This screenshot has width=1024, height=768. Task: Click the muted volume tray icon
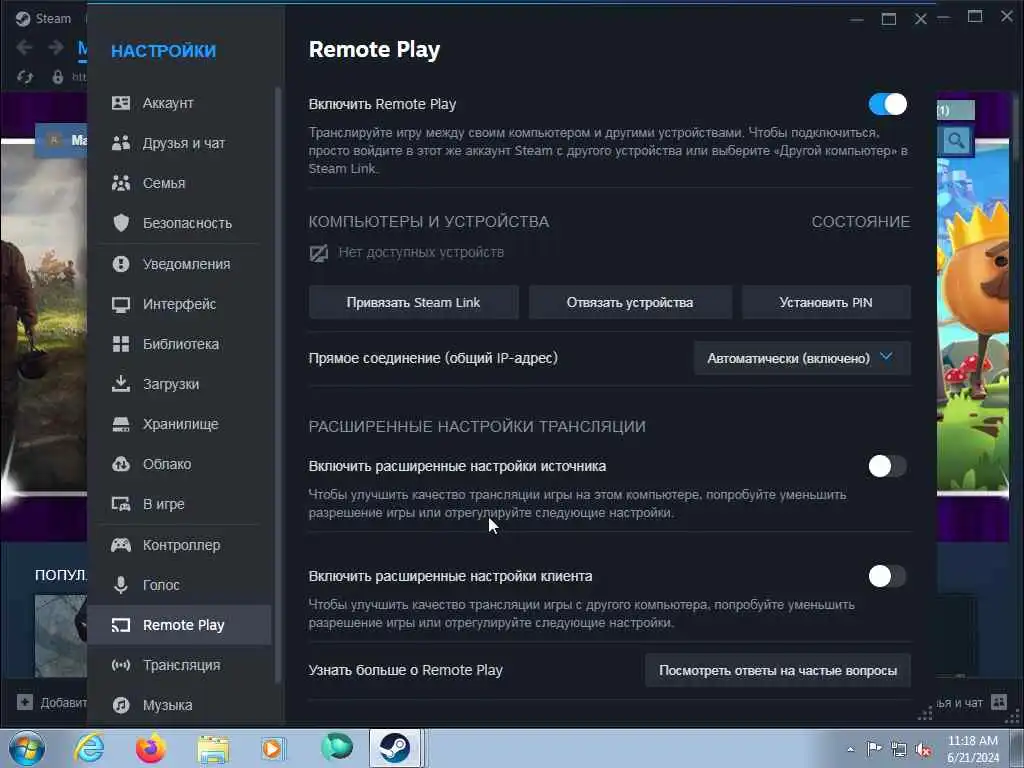tap(923, 750)
